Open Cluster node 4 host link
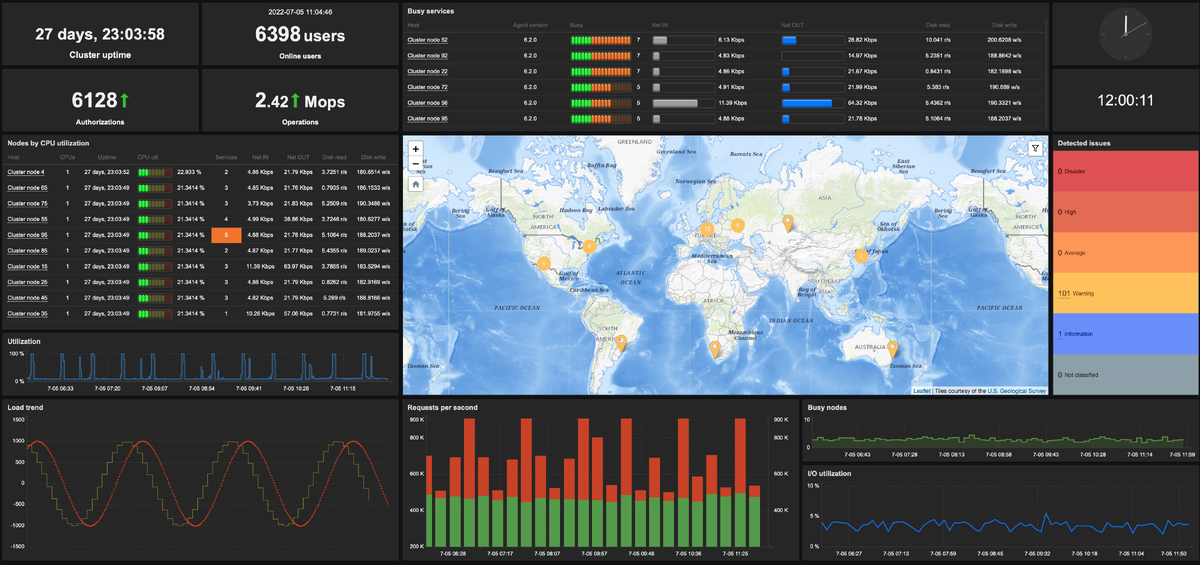Viewport: 1200px width, 565px height. pyautogui.click(x=26, y=172)
